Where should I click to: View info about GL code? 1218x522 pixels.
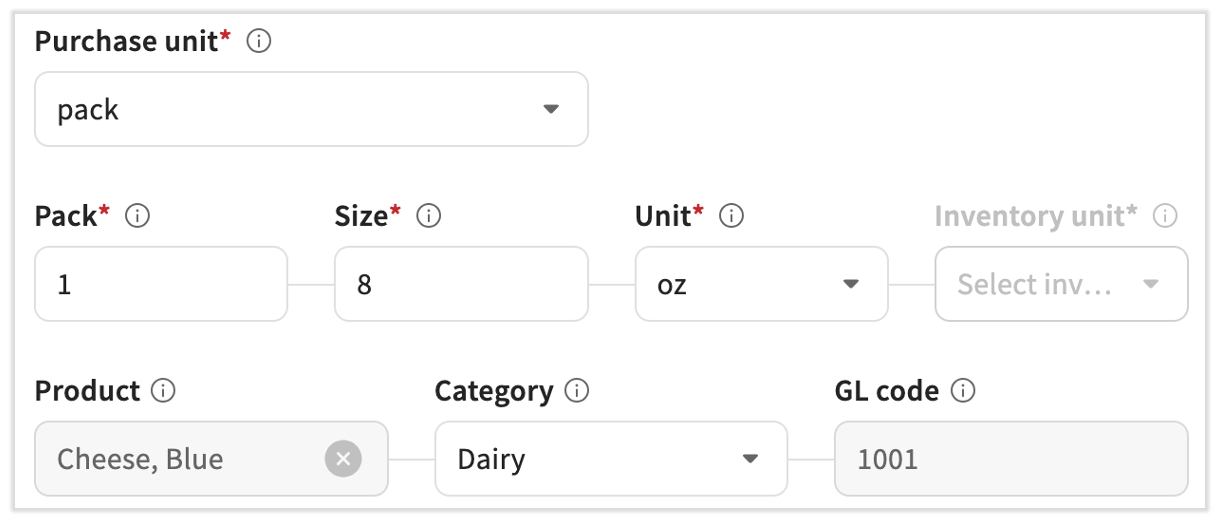pyautogui.click(x=963, y=391)
